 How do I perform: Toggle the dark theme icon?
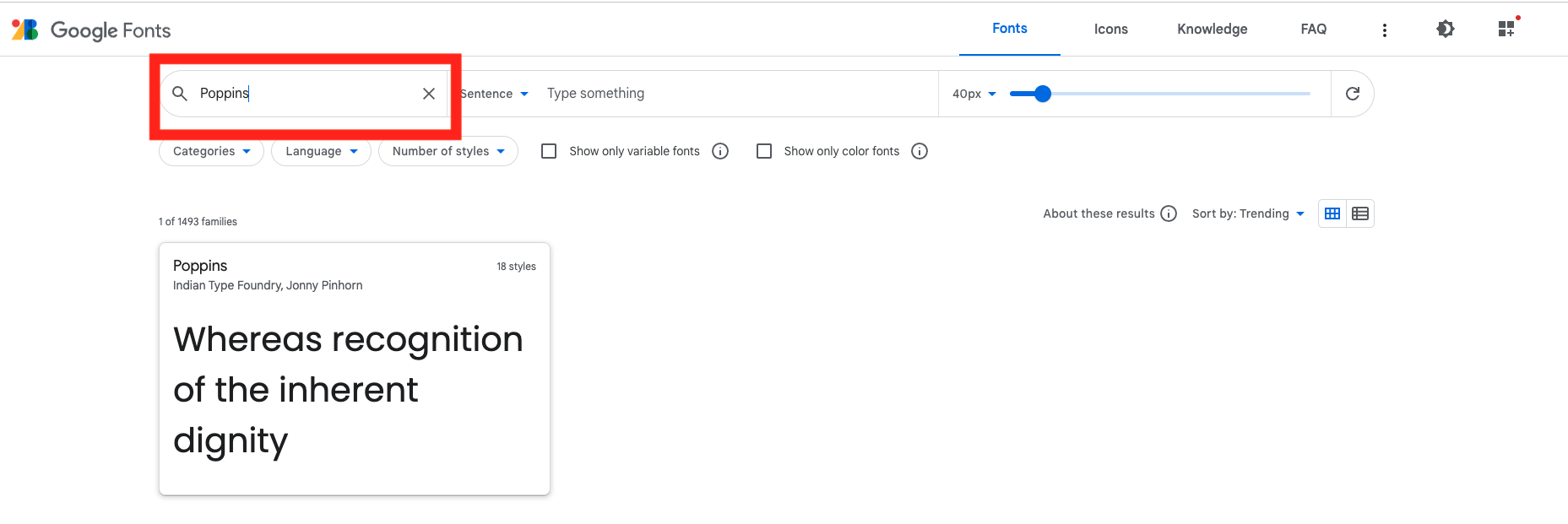1446,30
